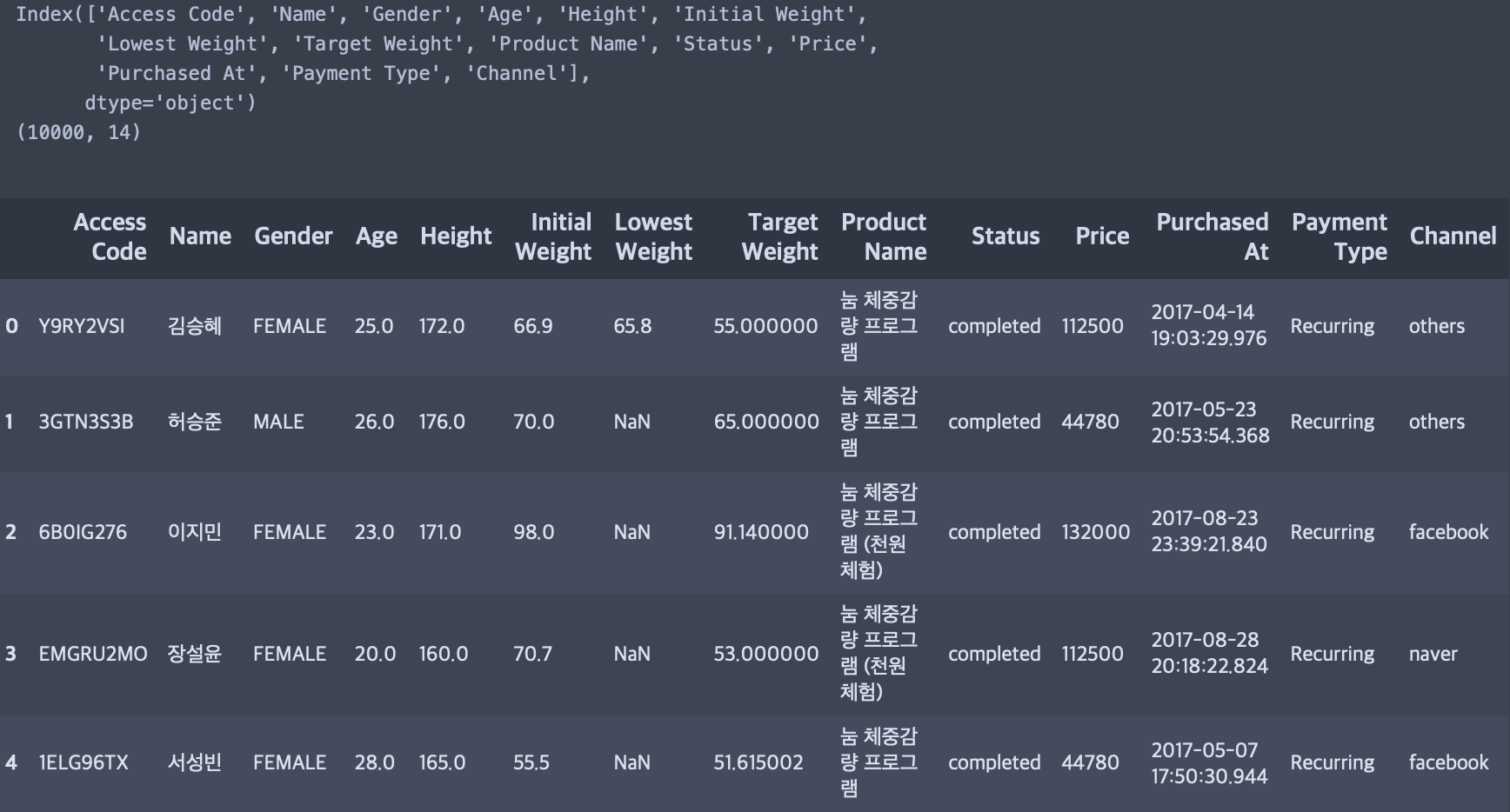Click price 112500 in row 0
The height and width of the screenshot is (812, 1510).
click(x=1092, y=326)
